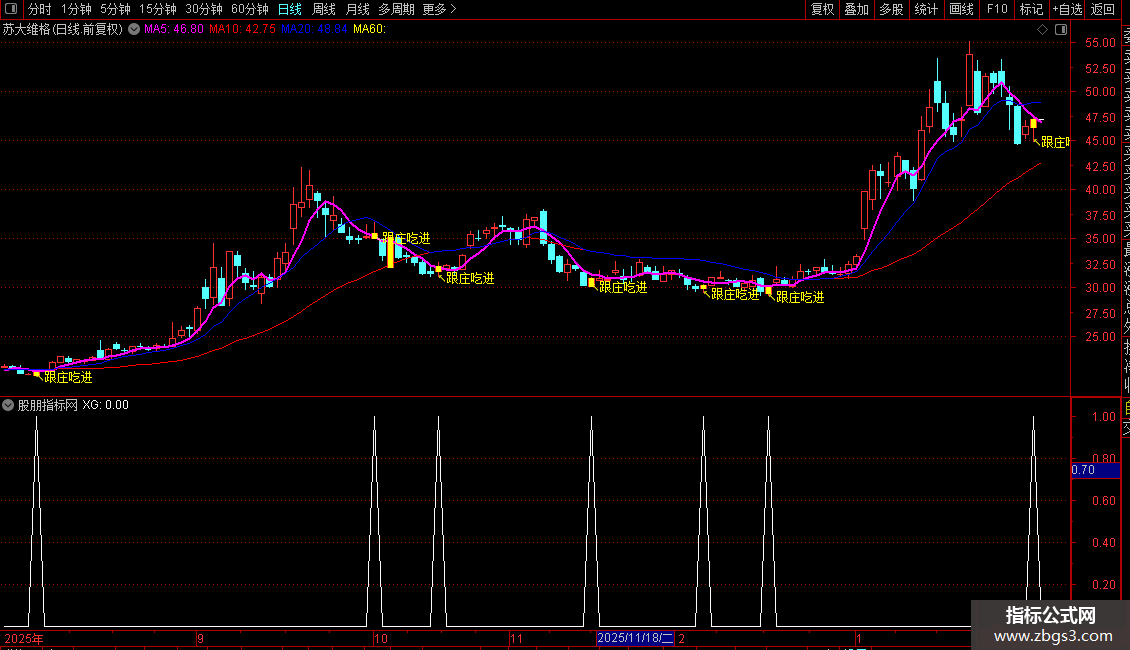Click the 复权 adjustment button
This screenshot has width=1130, height=650.
click(x=822, y=10)
